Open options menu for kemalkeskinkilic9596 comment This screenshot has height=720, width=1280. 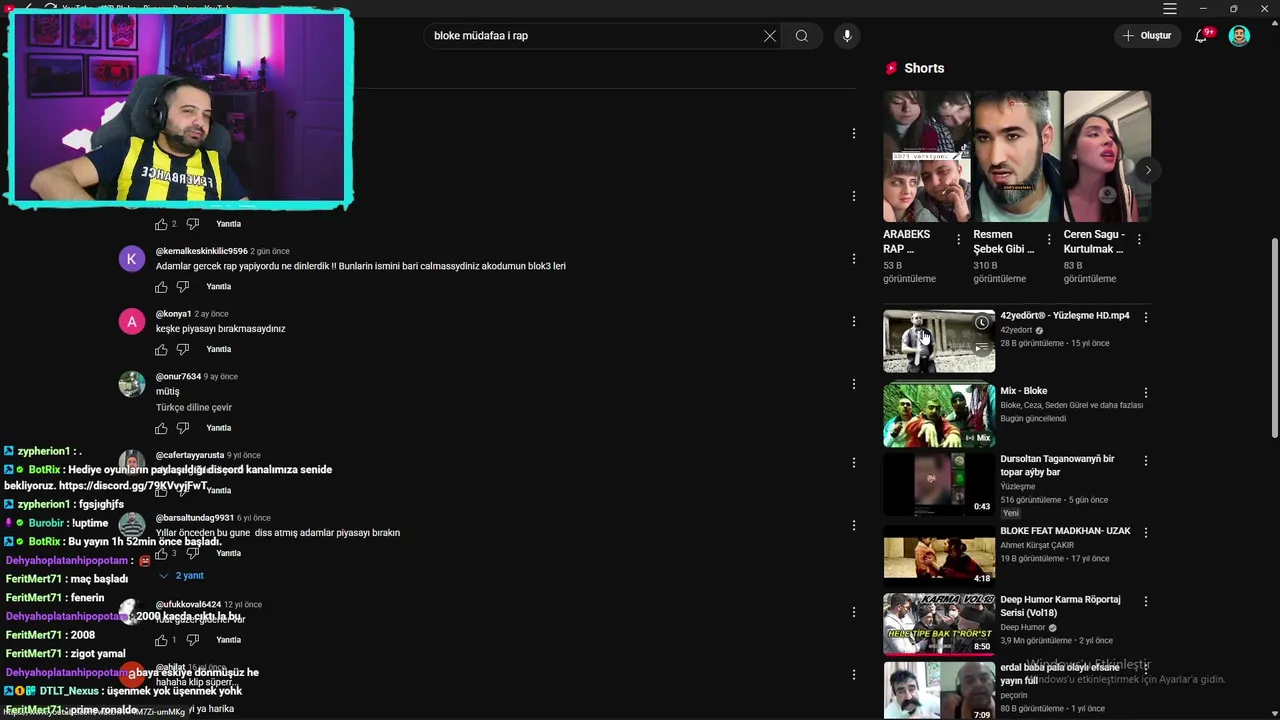tap(854, 259)
